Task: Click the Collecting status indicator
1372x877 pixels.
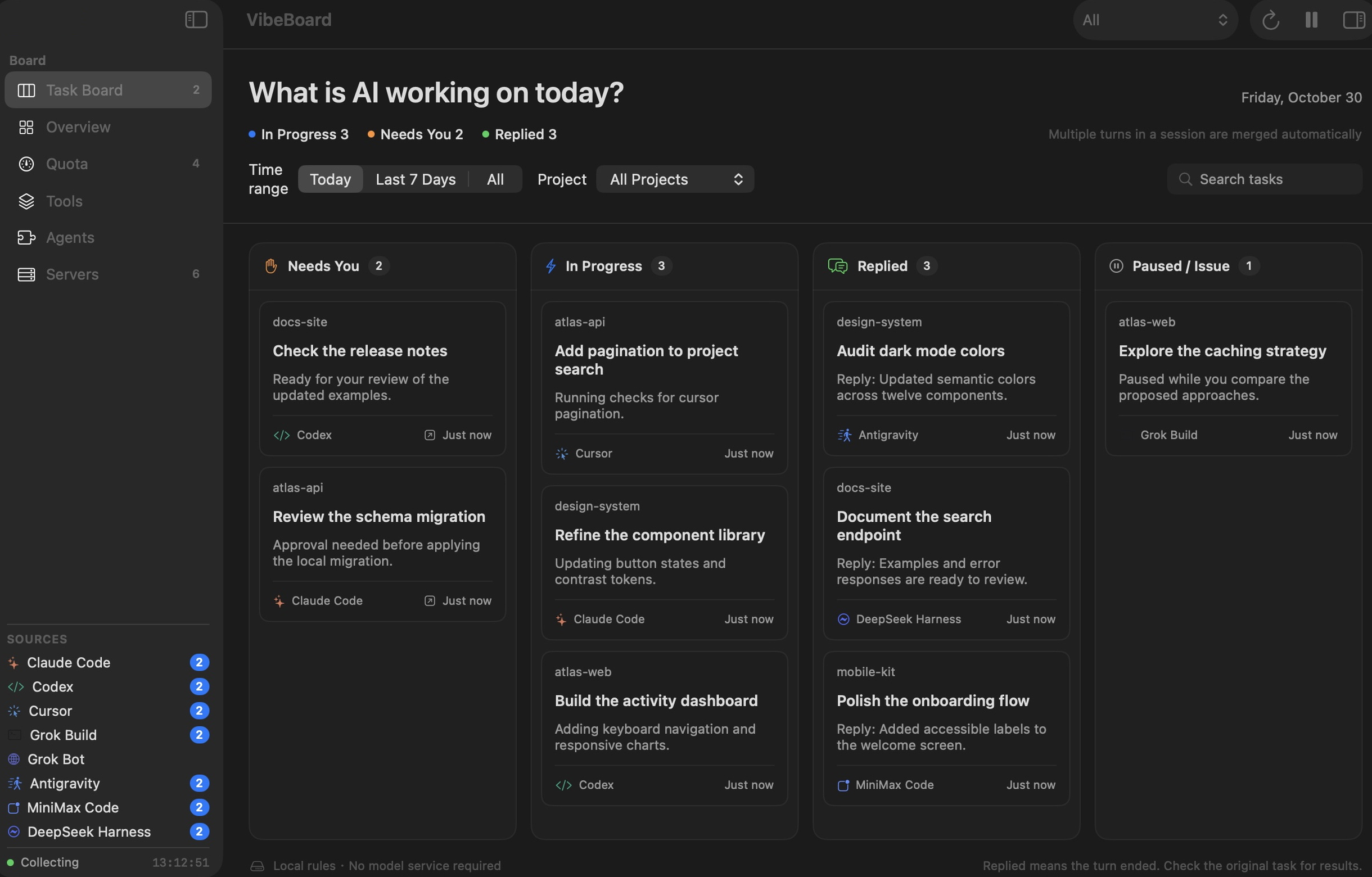Action: pos(43,862)
